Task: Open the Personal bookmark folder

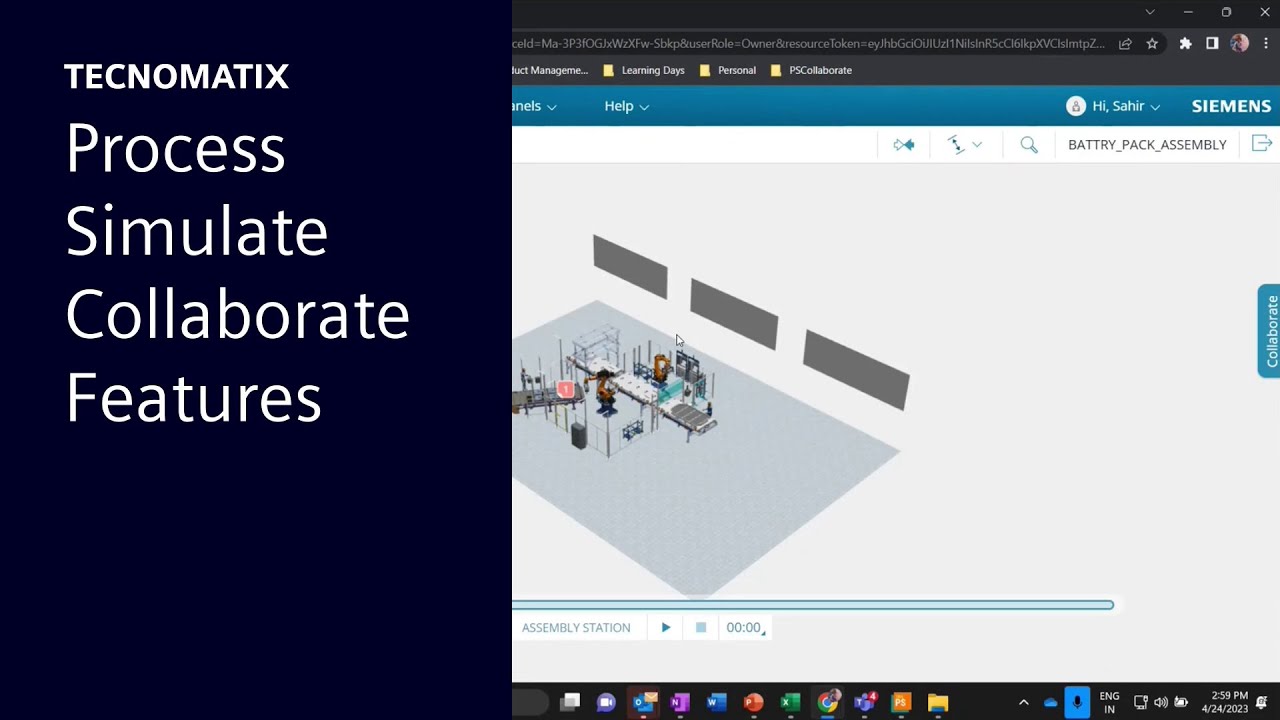Action: (x=728, y=70)
